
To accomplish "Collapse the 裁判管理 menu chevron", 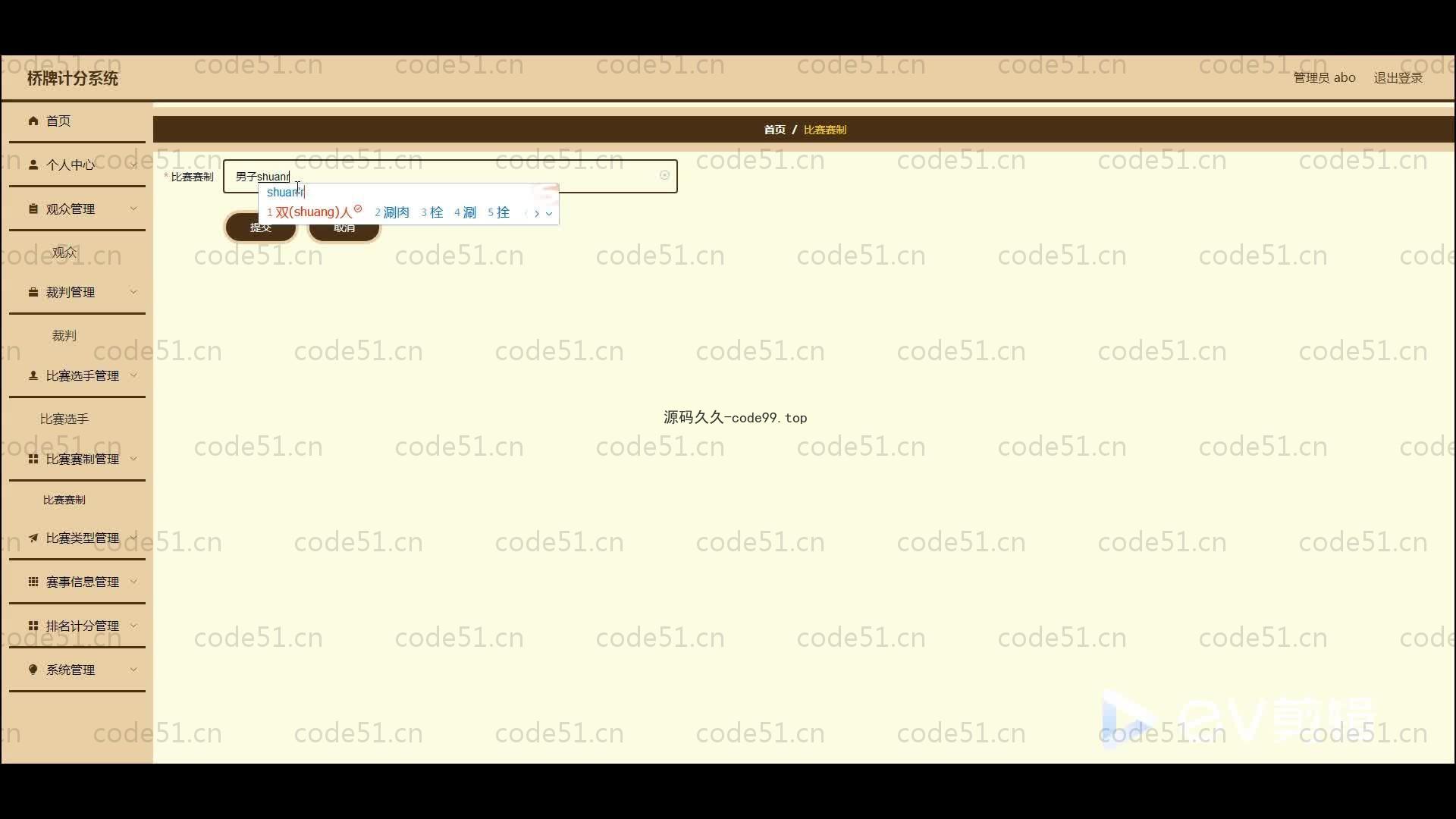I will [133, 292].
